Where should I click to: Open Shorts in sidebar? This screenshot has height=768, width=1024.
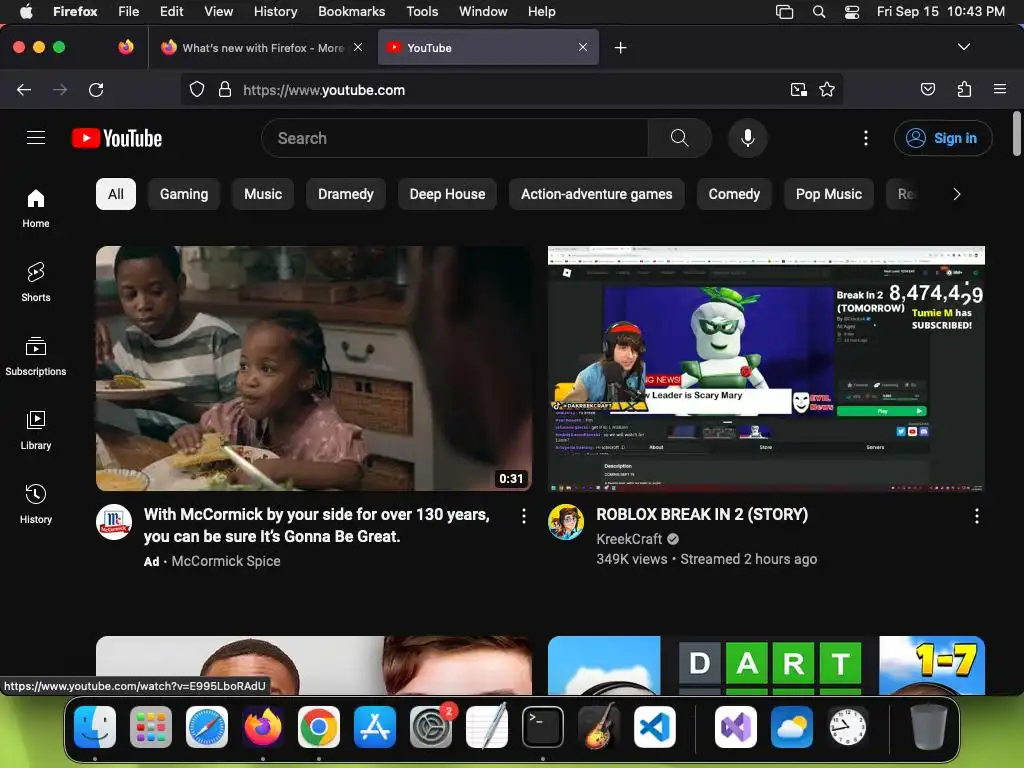36,282
